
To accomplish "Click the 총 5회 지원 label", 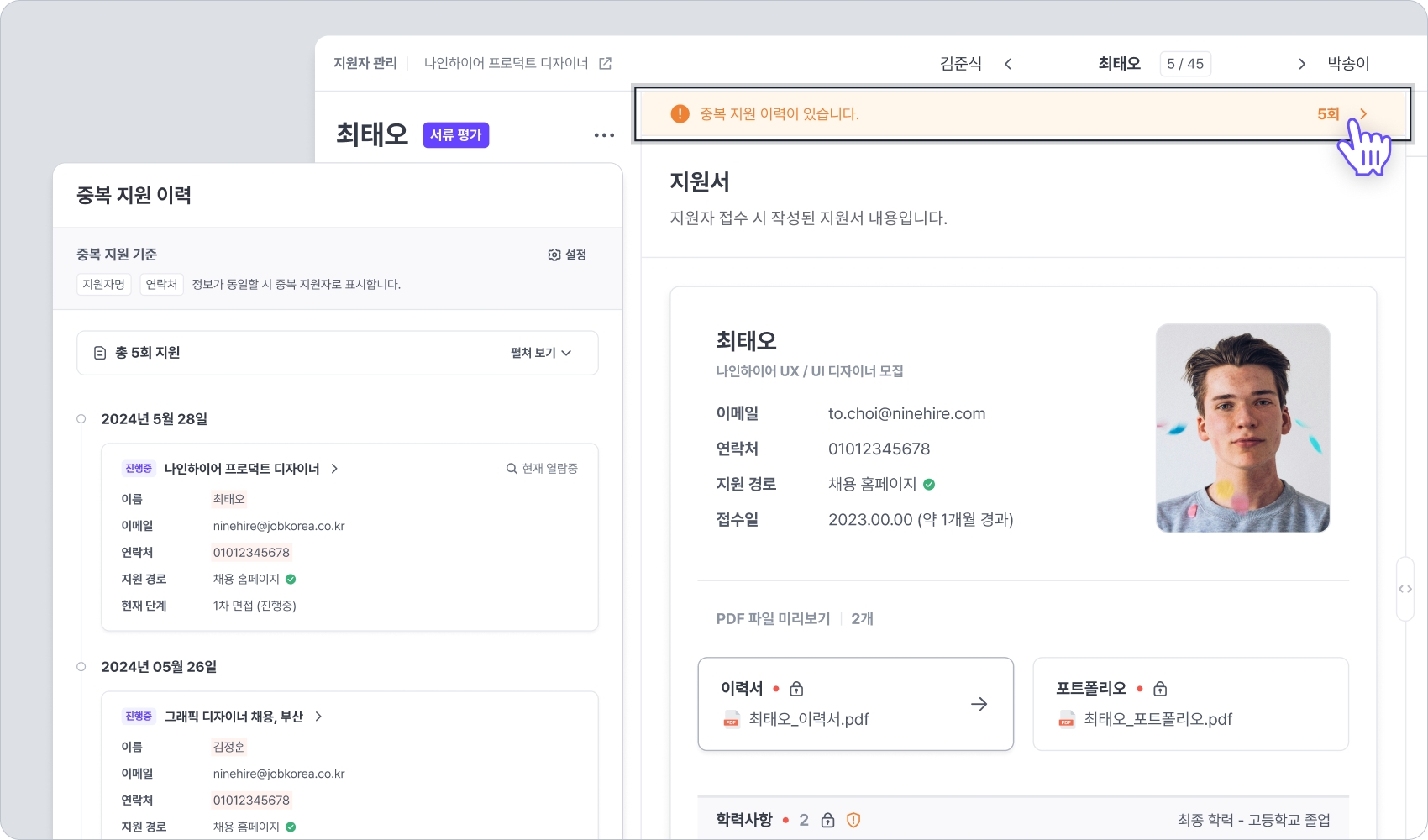I will point(147,353).
